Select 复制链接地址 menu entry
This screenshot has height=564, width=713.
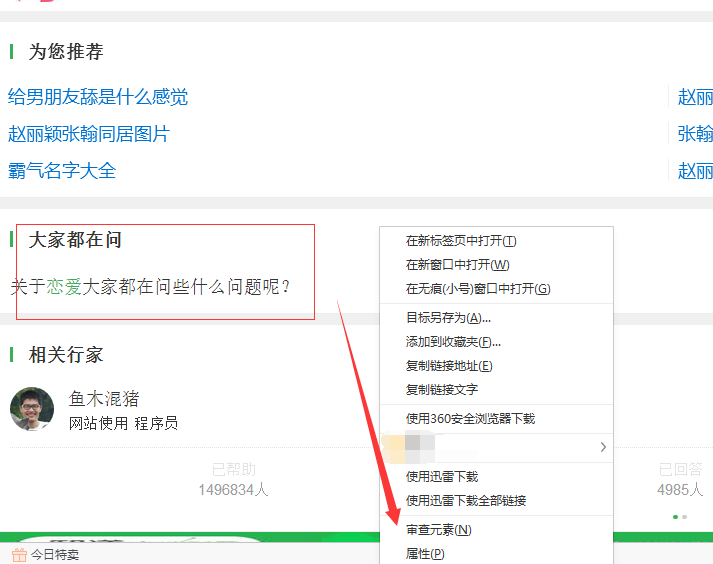449,366
